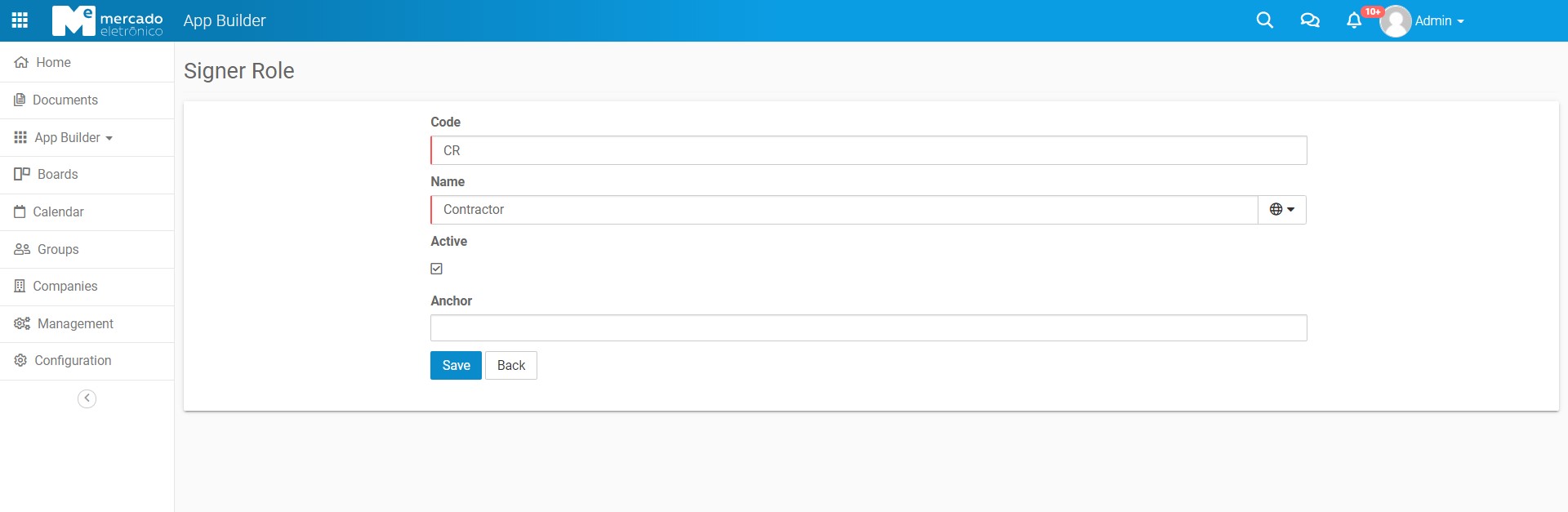Open the Admin account dropdown
Viewport: 1568px width, 512px height.
tap(1439, 21)
